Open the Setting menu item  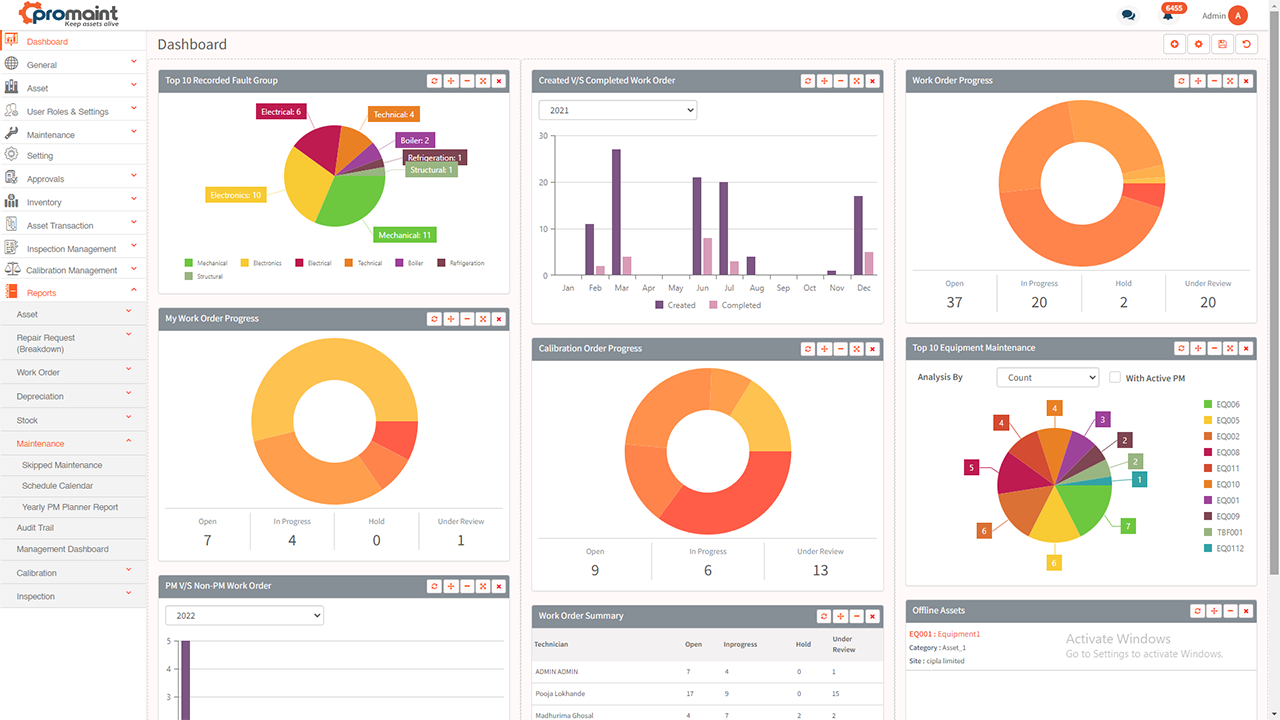coord(40,156)
